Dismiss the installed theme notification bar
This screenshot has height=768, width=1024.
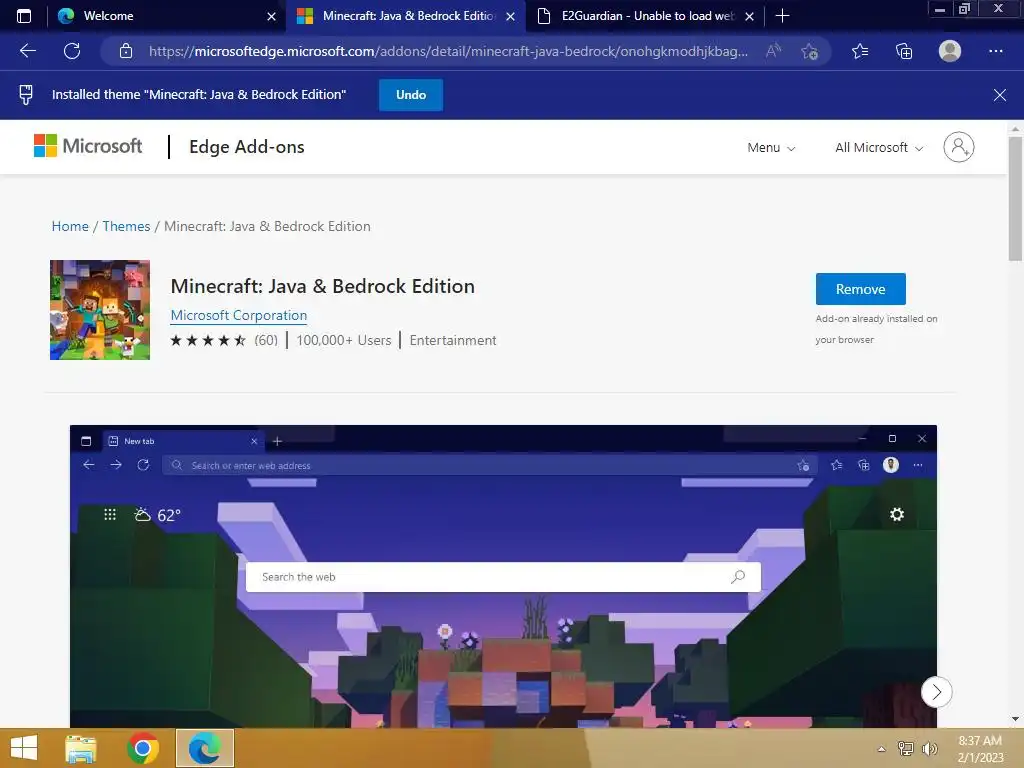click(999, 95)
